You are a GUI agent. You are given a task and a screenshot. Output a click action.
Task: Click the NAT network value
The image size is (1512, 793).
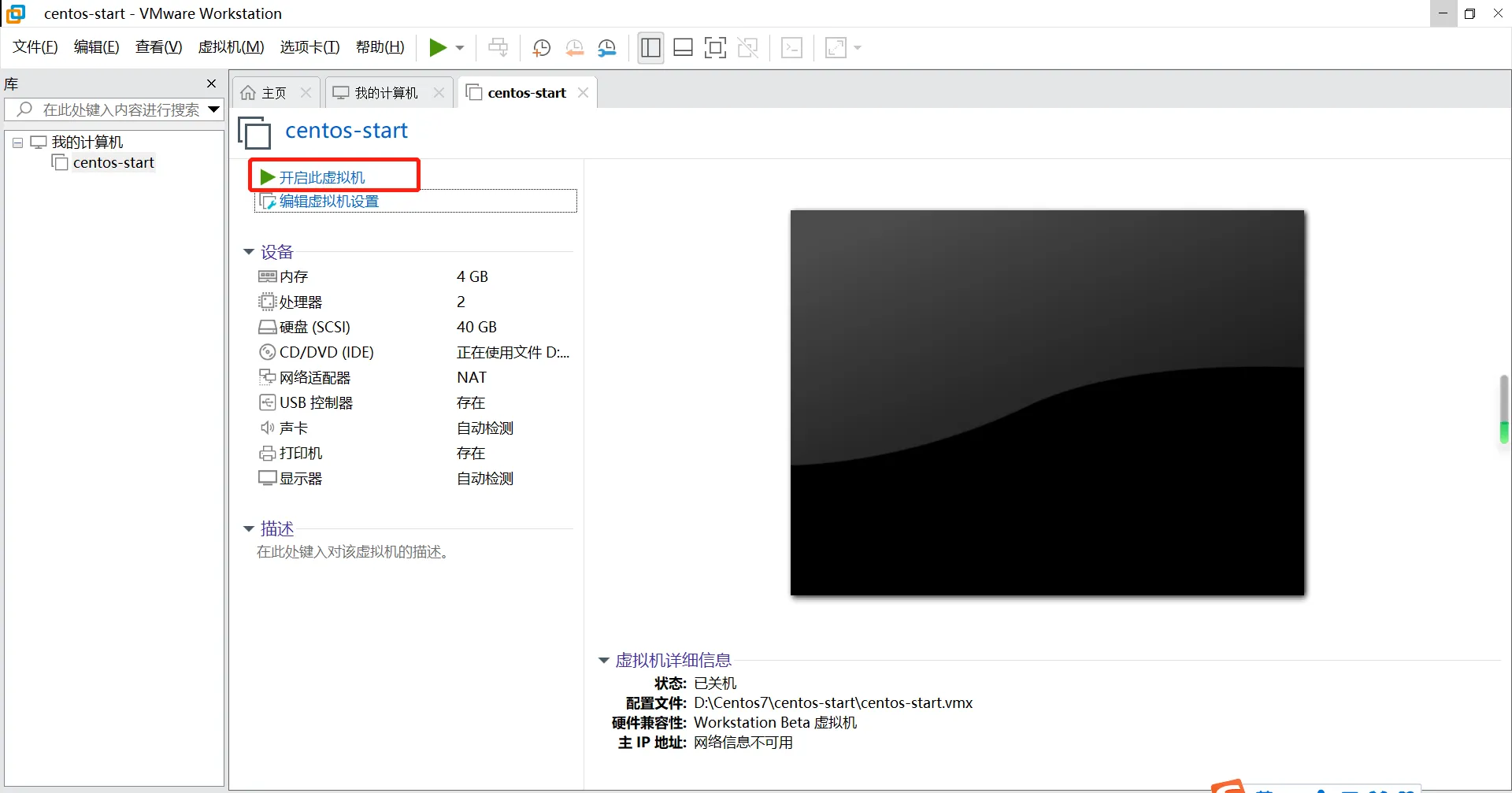[472, 377]
